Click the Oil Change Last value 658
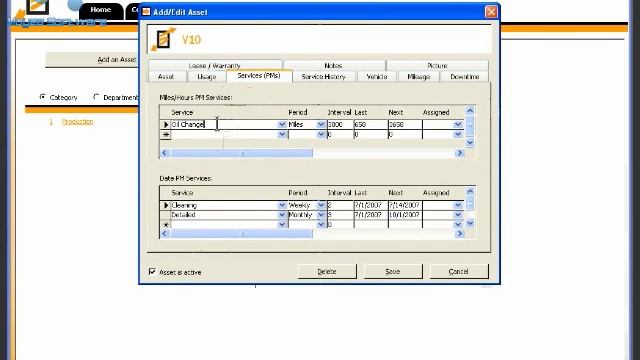 371,124
